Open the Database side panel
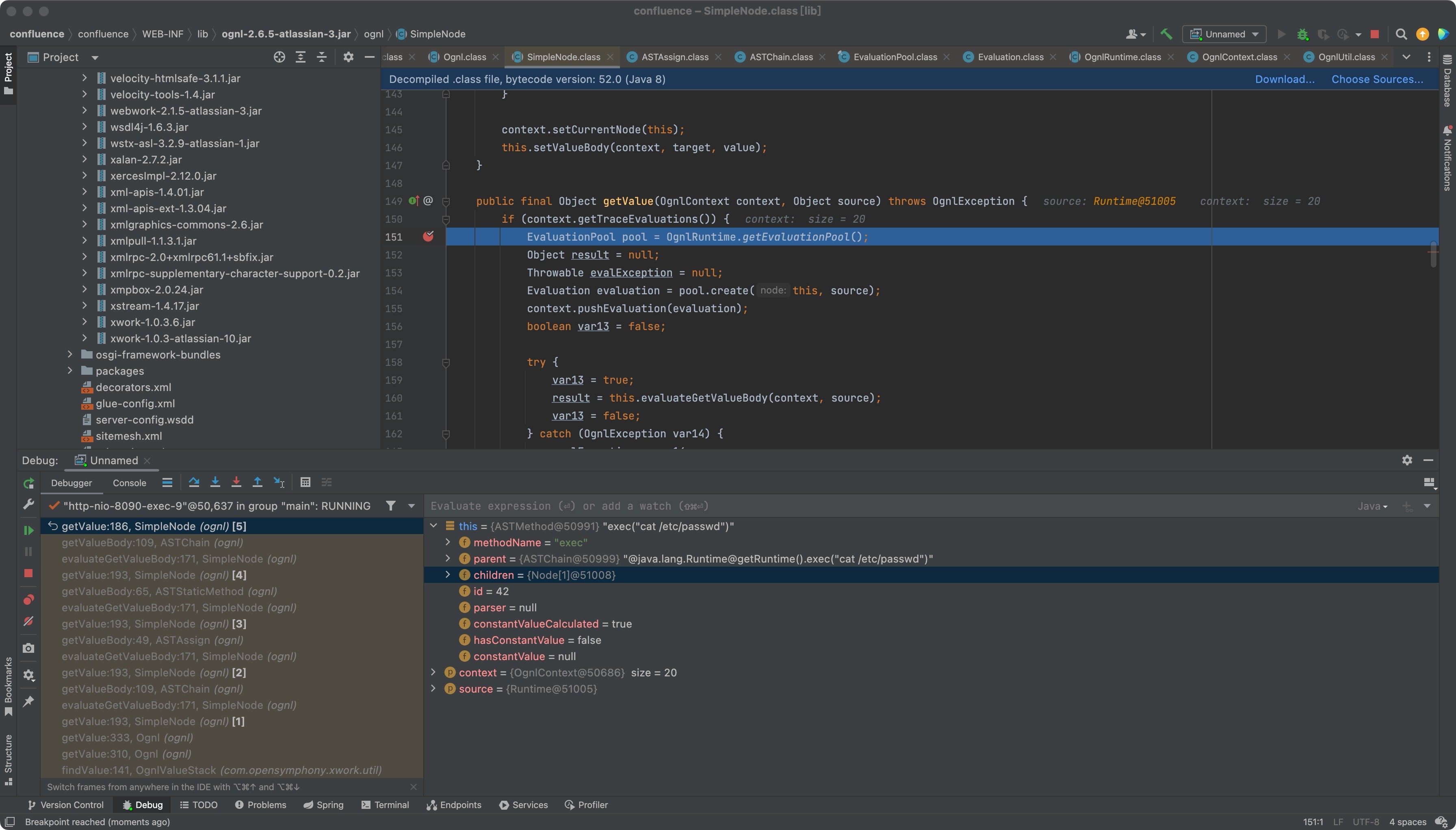This screenshot has width=1456, height=830. (x=1447, y=80)
